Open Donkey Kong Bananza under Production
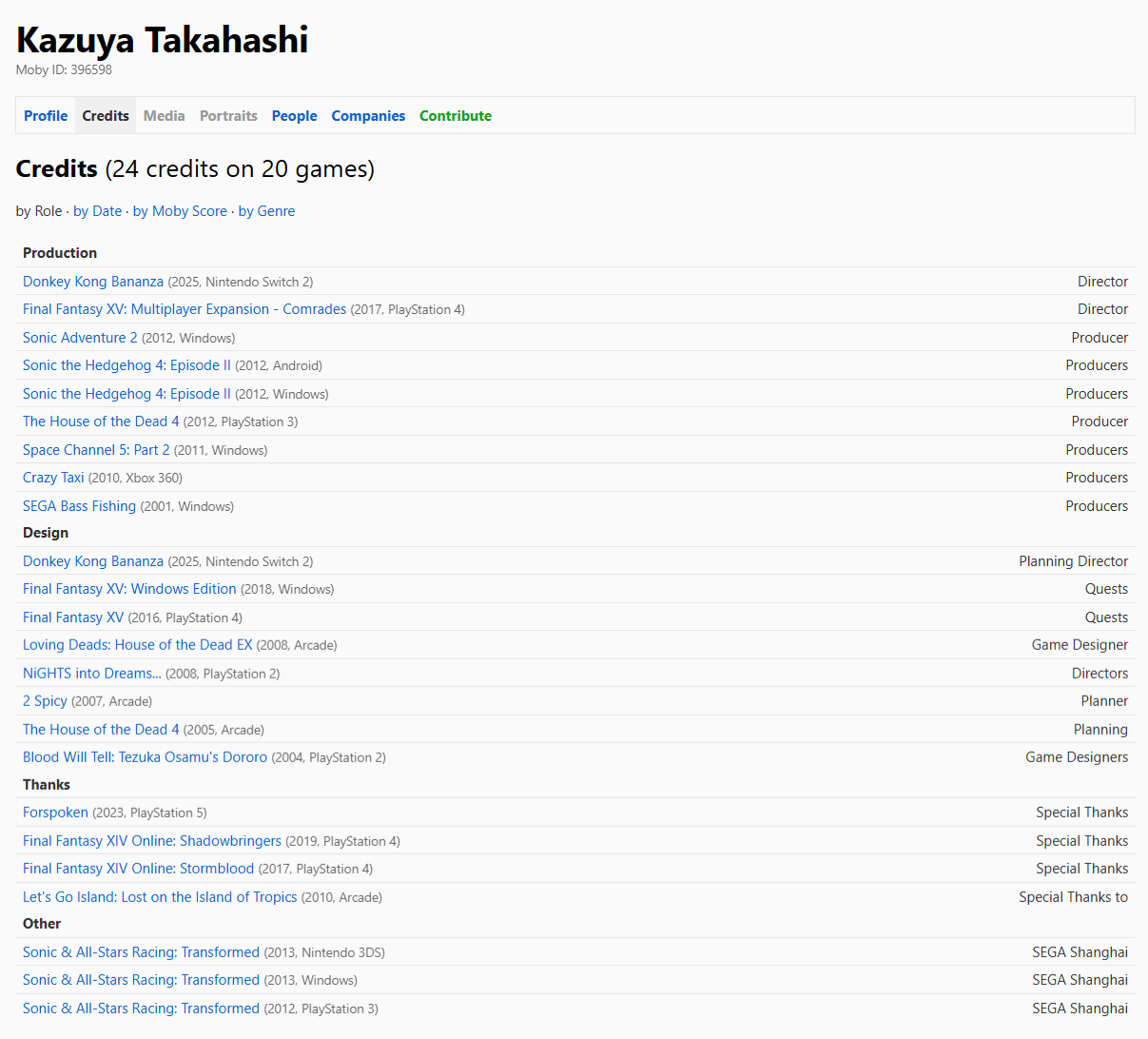Viewport: 1148px width, 1039px height. [93, 282]
